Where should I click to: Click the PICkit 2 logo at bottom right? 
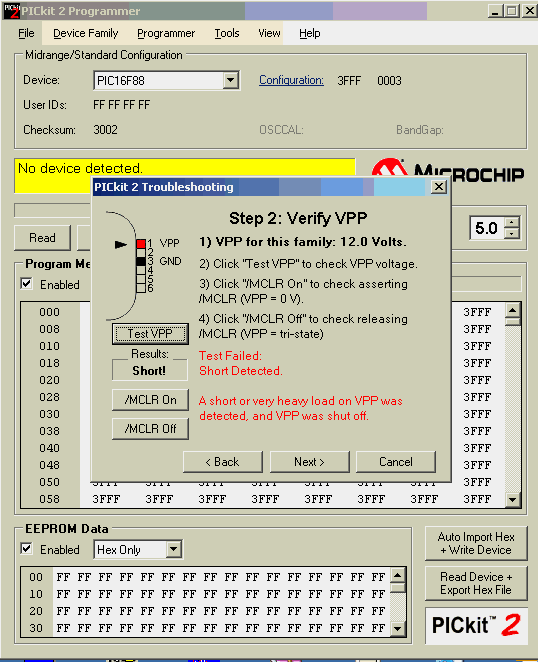point(476,626)
